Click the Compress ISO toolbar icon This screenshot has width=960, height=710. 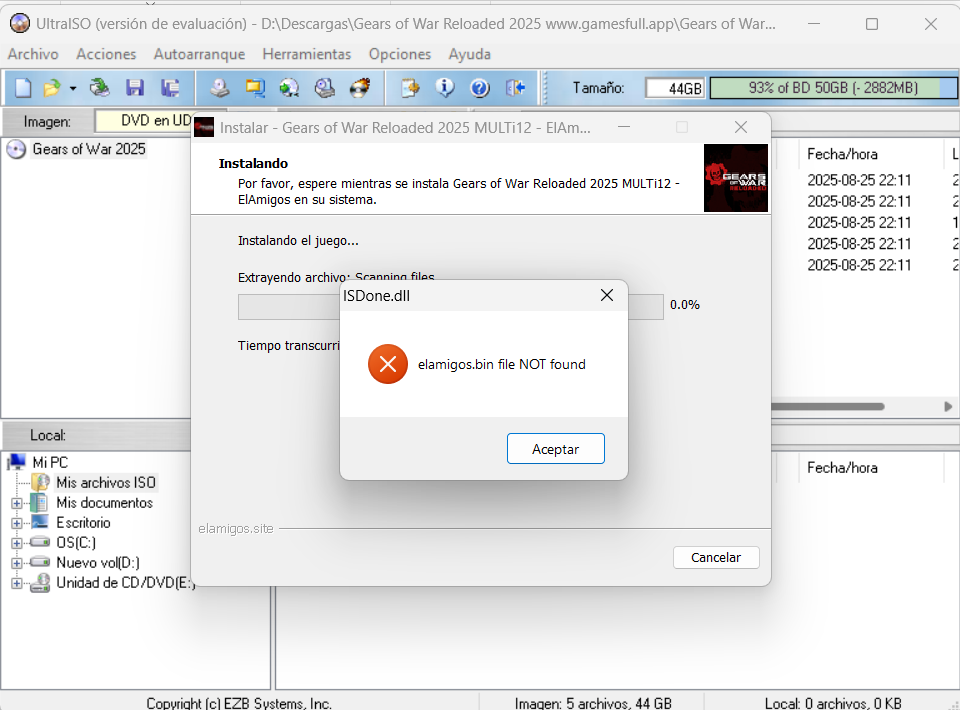[x=255, y=88]
